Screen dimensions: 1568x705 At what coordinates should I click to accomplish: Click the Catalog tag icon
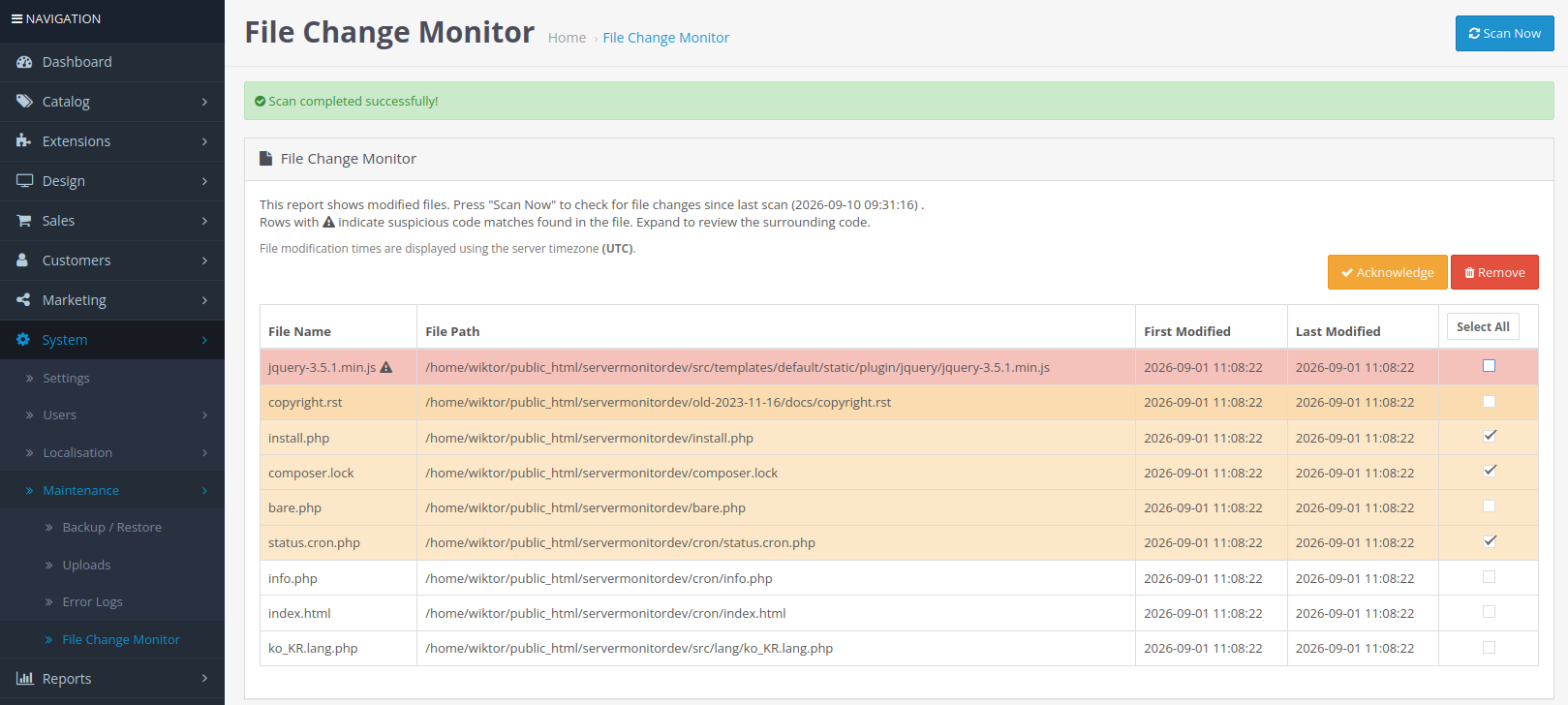click(x=24, y=102)
